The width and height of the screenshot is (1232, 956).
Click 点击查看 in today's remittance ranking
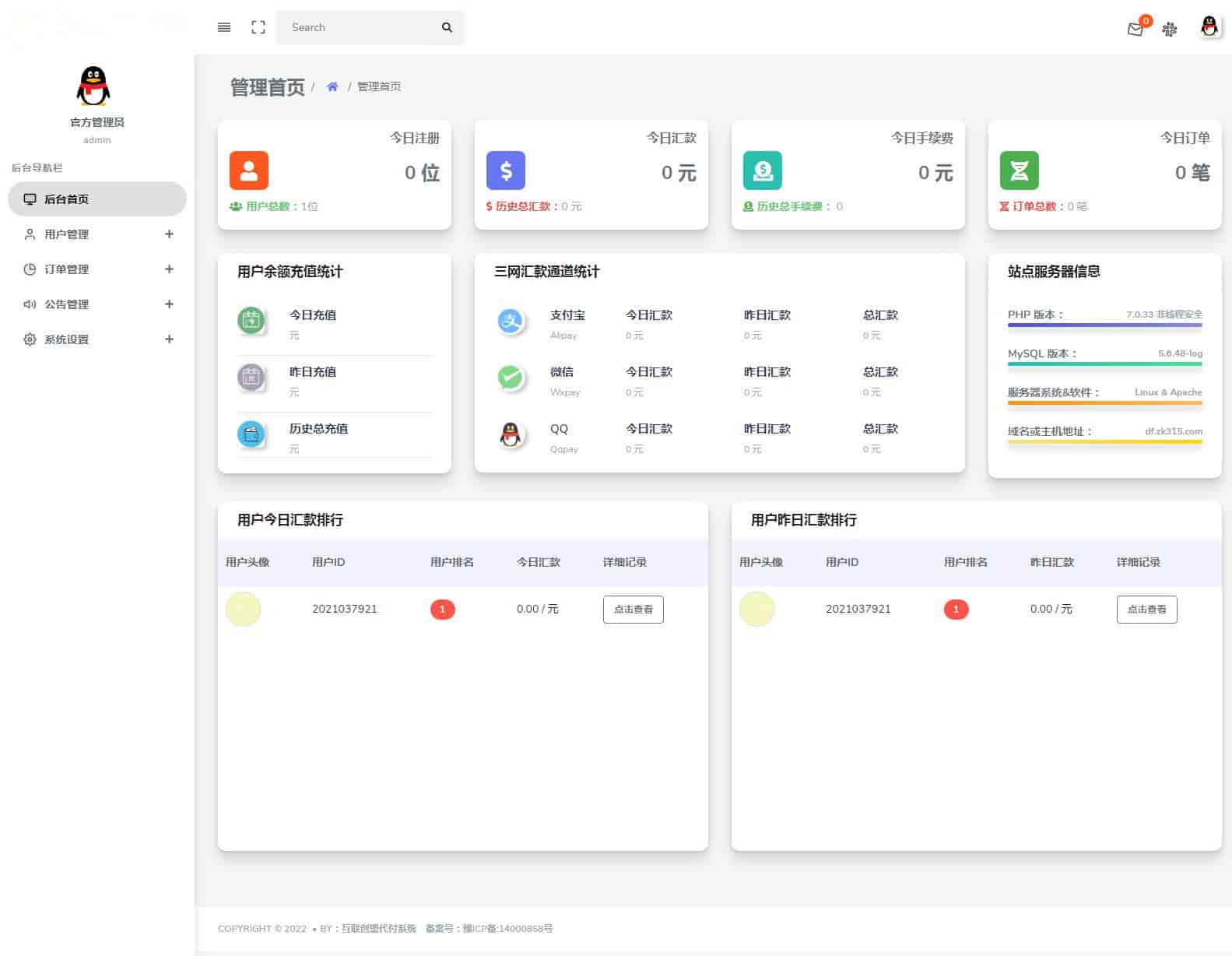coord(633,610)
